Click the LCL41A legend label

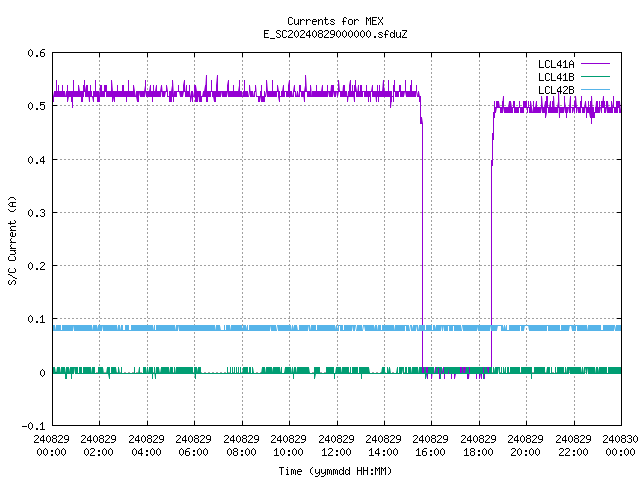tap(556, 64)
